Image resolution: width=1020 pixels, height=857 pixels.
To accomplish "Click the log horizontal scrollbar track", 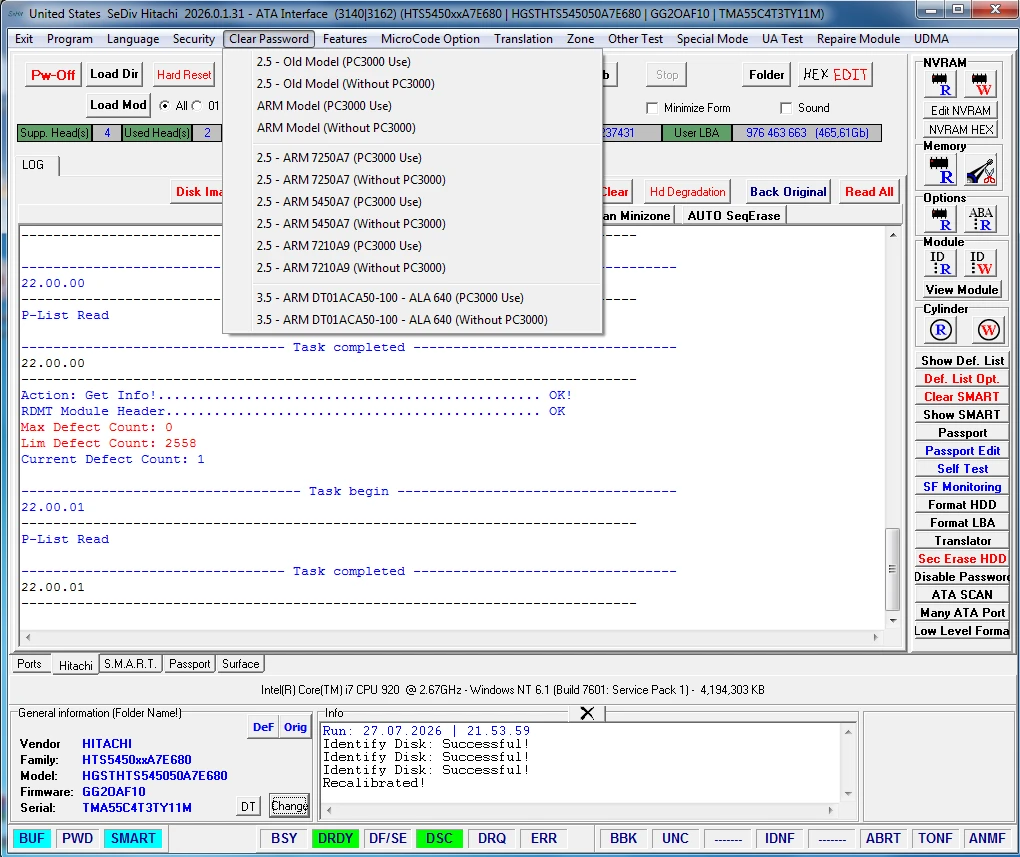I will click(x=451, y=637).
